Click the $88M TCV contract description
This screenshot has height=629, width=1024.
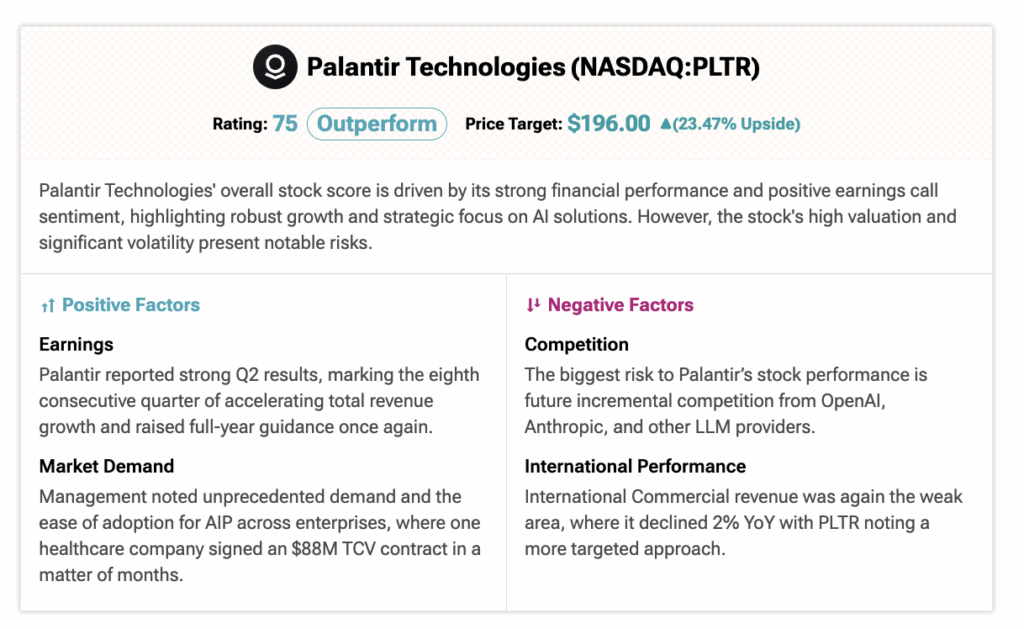coord(259,536)
